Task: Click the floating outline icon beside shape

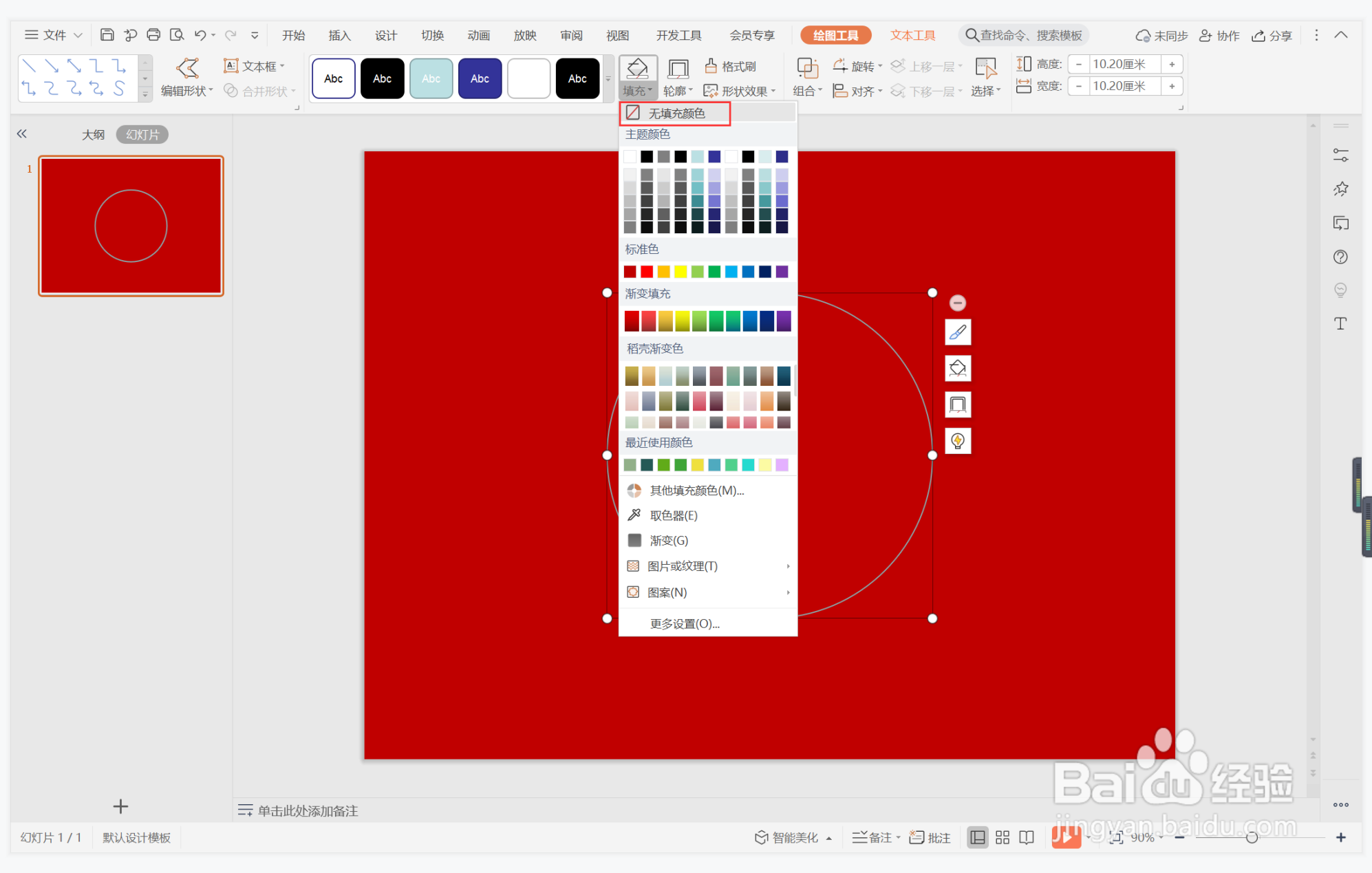Action: pos(957,405)
